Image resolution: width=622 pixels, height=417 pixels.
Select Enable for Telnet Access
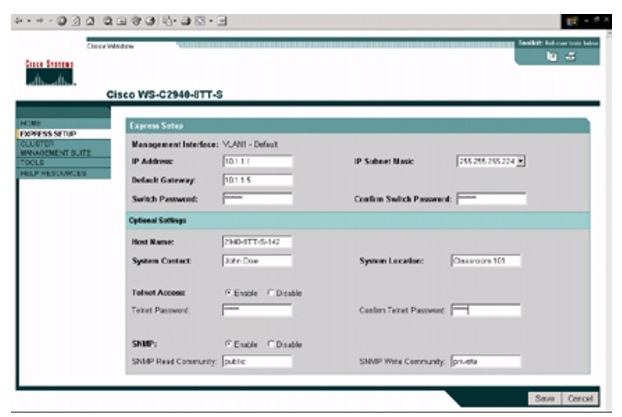tap(228, 292)
